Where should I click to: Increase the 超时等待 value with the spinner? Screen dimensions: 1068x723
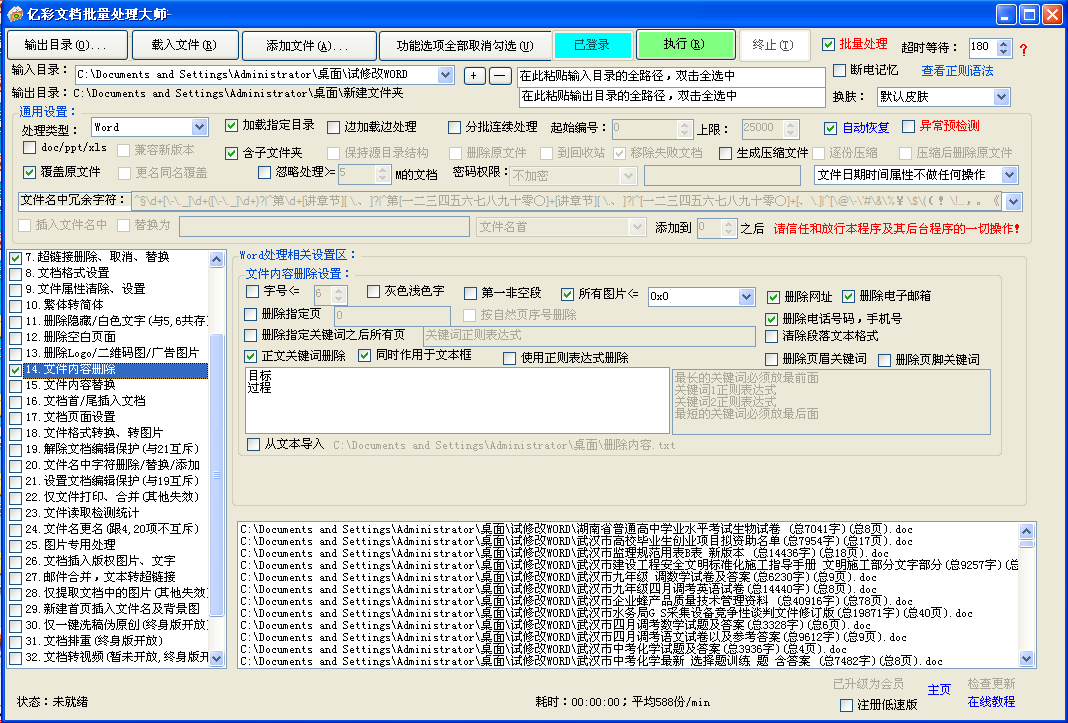point(1003,43)
